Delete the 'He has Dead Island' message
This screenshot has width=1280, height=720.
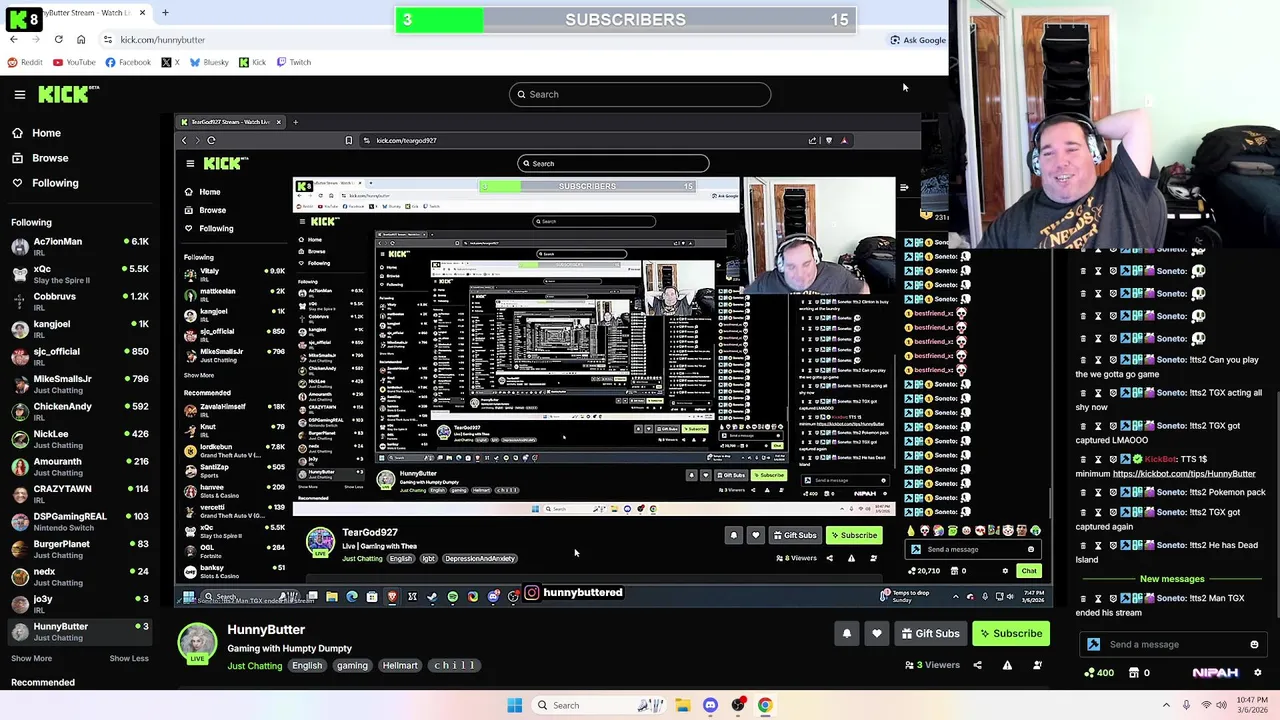click(x=1083, y=545)
